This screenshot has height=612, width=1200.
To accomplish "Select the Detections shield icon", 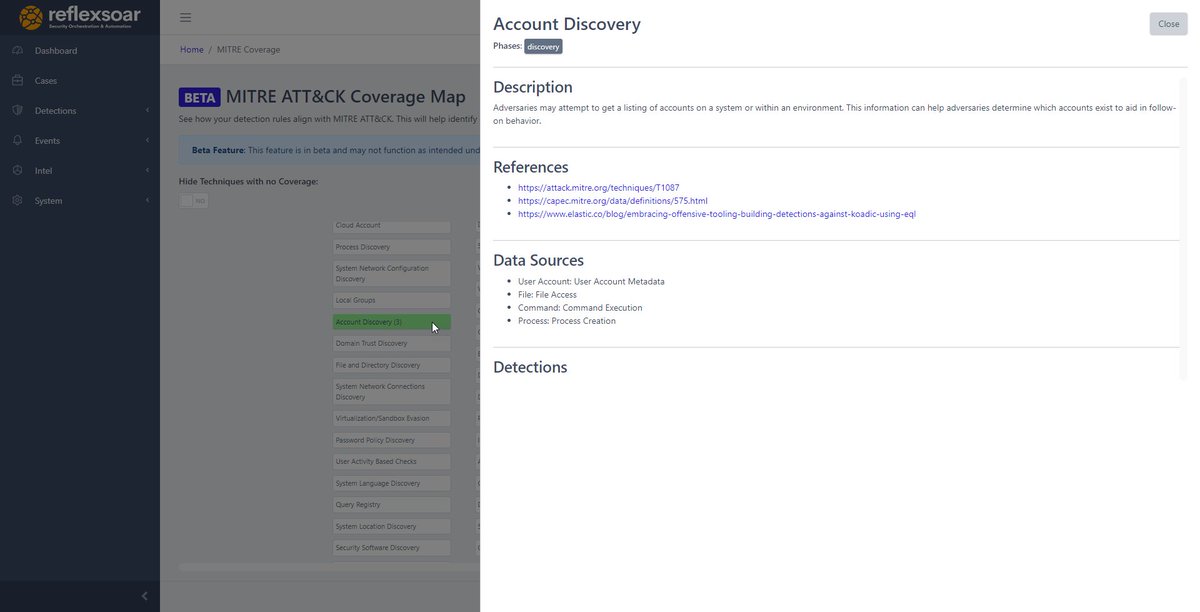I will coord(16,110).
